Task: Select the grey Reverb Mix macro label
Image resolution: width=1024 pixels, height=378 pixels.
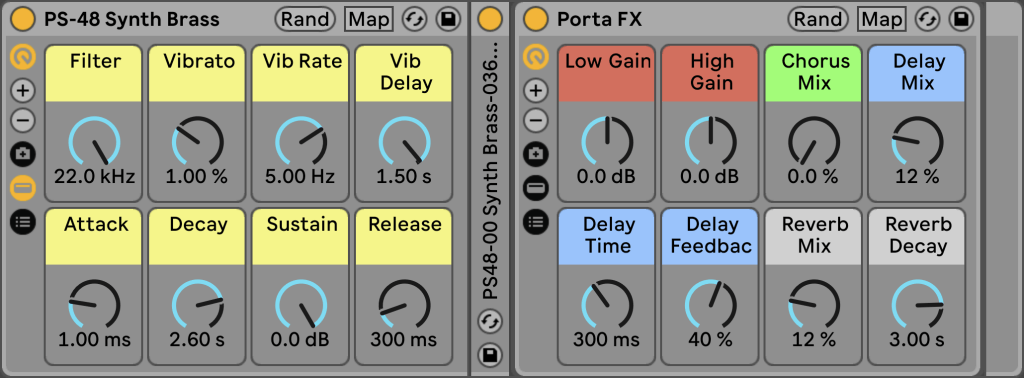Action: click(814, 237)
